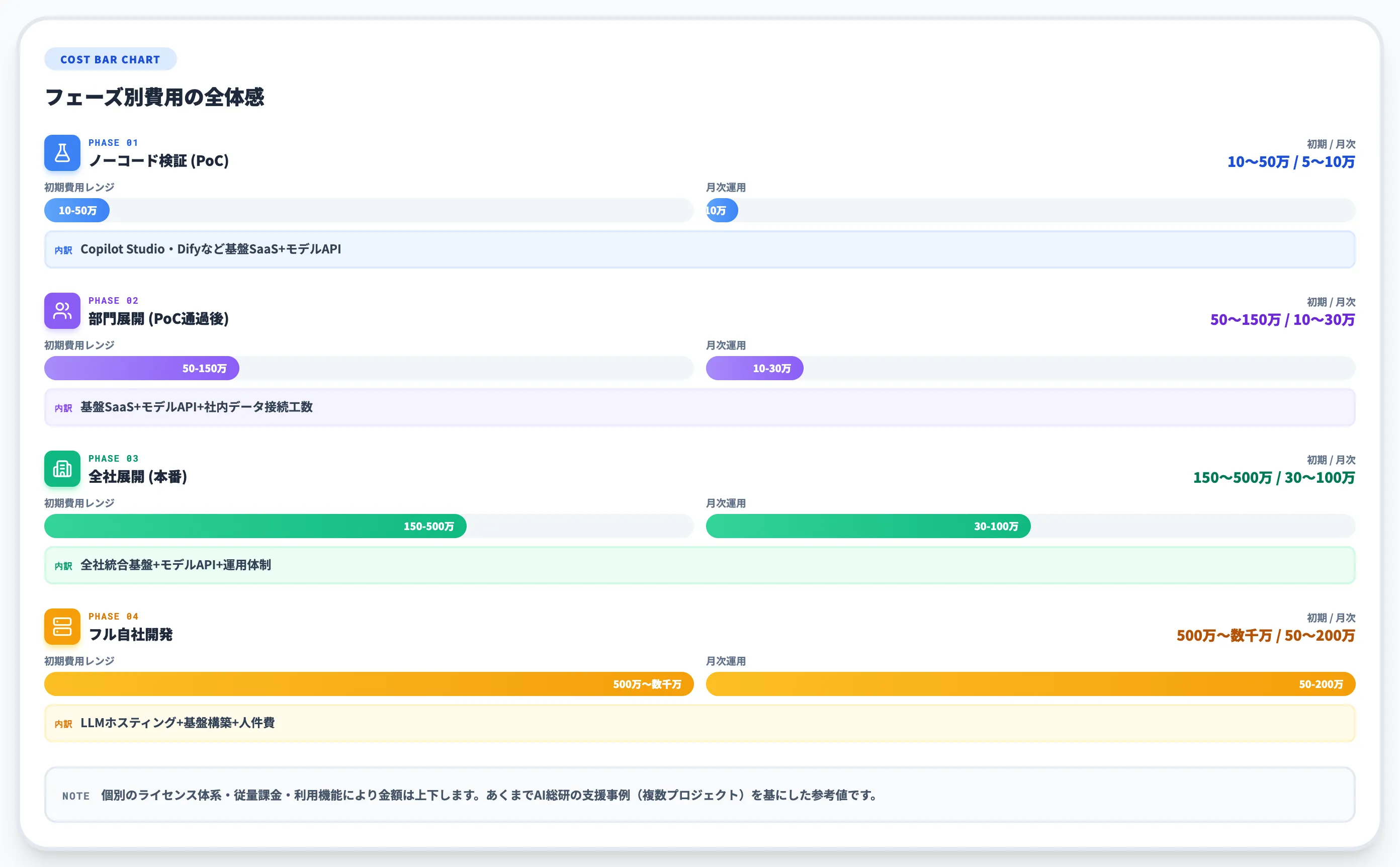Select the purple 50-150万 initial cost bar

pyautogui.click(x=142, y=368)
